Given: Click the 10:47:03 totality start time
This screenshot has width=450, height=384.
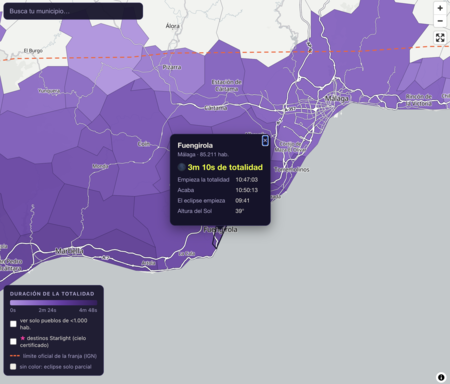Looking at the screenshot, I should click(247, 180).
